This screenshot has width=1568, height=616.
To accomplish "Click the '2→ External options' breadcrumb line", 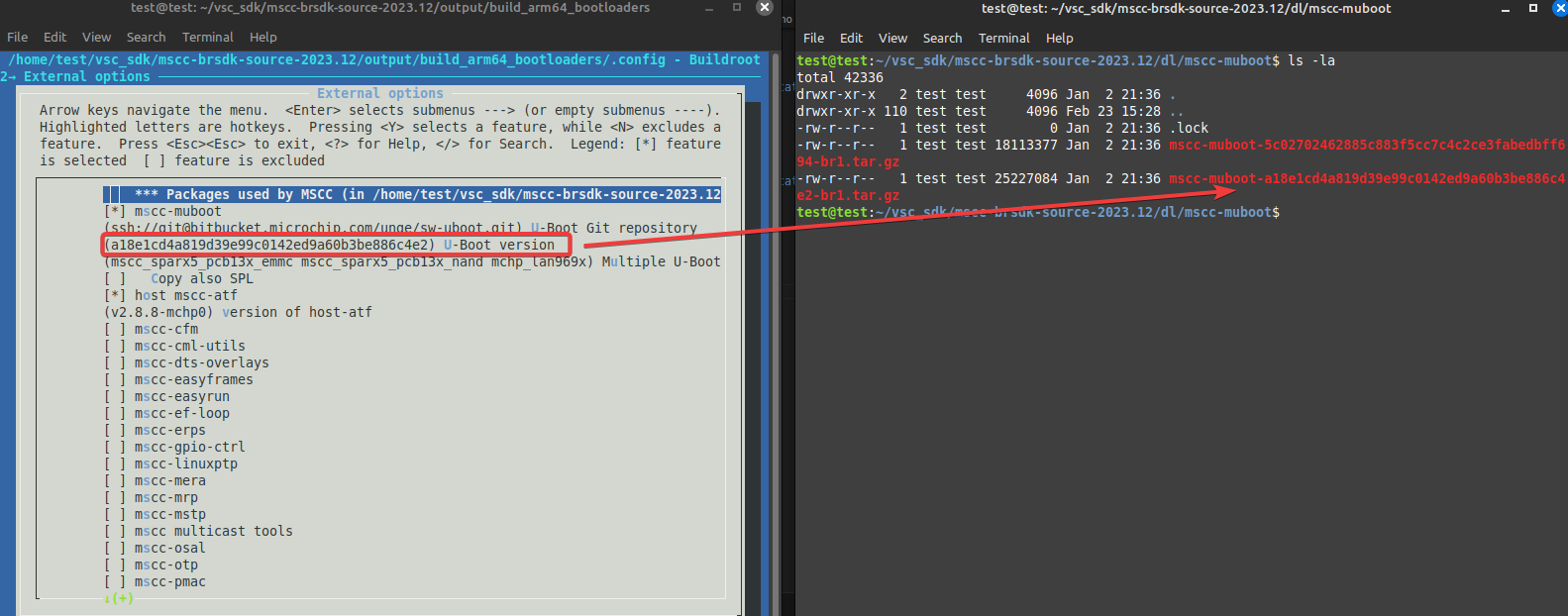I will pos(75,76).
